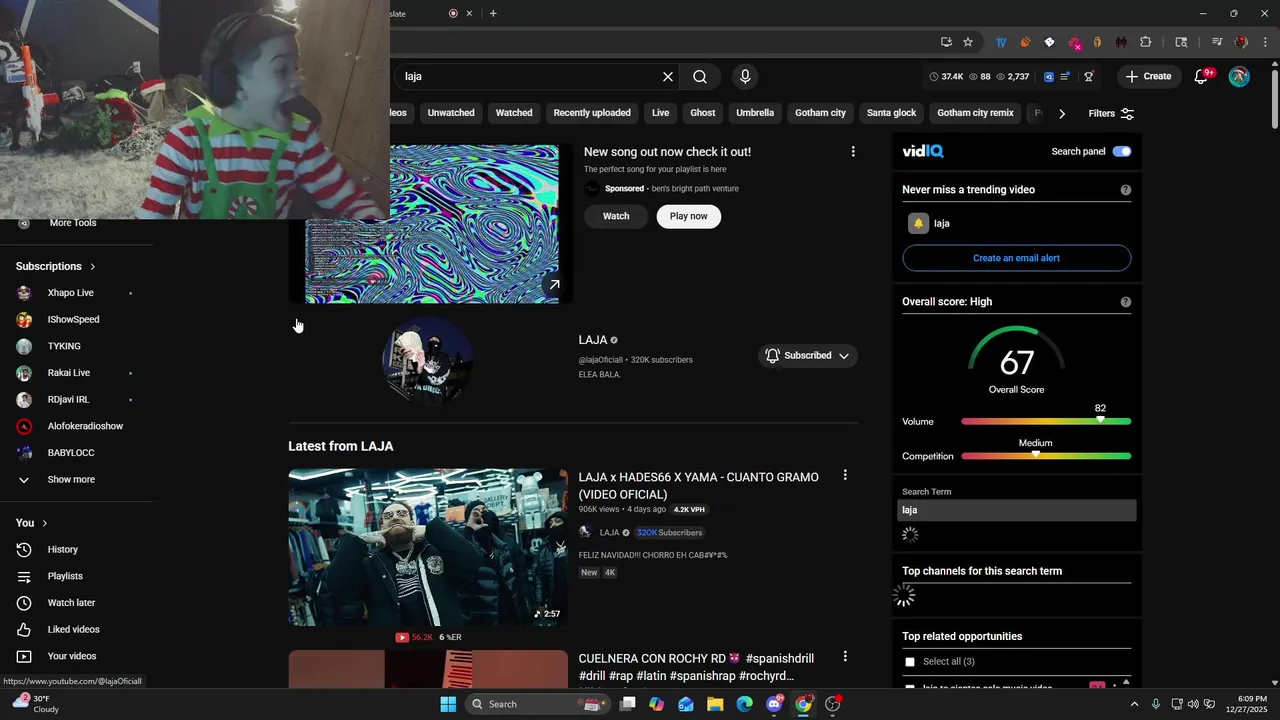The height and width of the screenshot is (720, 1280).
Task: Click the Play now button
Action: click(x=688, y=216)
